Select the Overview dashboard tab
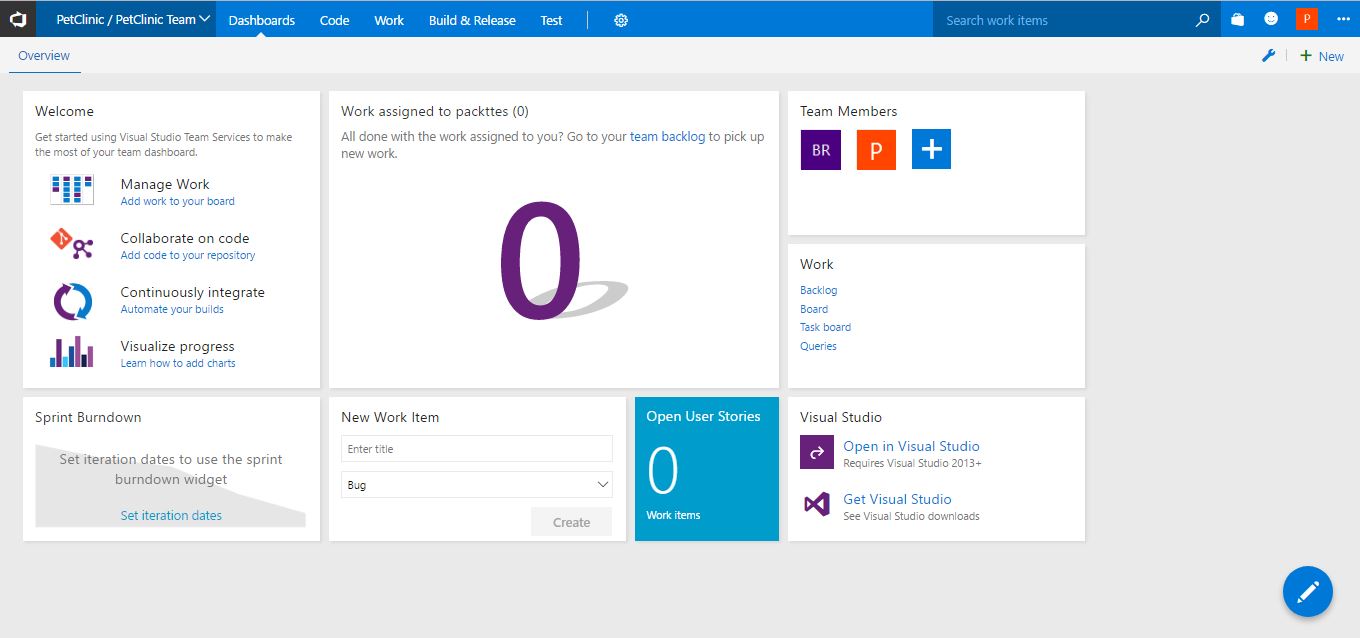The image size is (1360, 638). 44,56
